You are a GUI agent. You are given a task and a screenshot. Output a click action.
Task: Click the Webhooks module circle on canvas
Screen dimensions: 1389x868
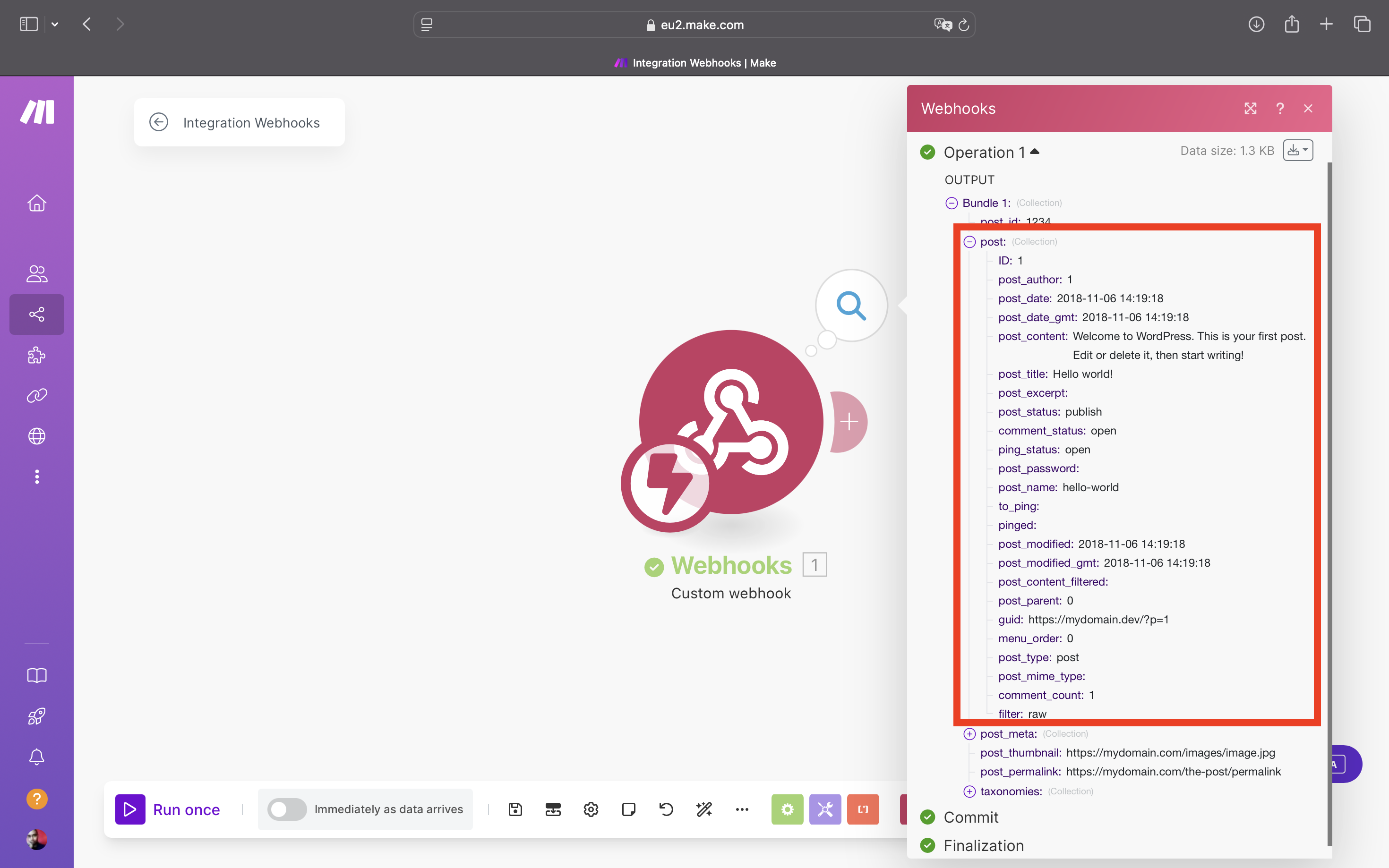coord(731,421)
